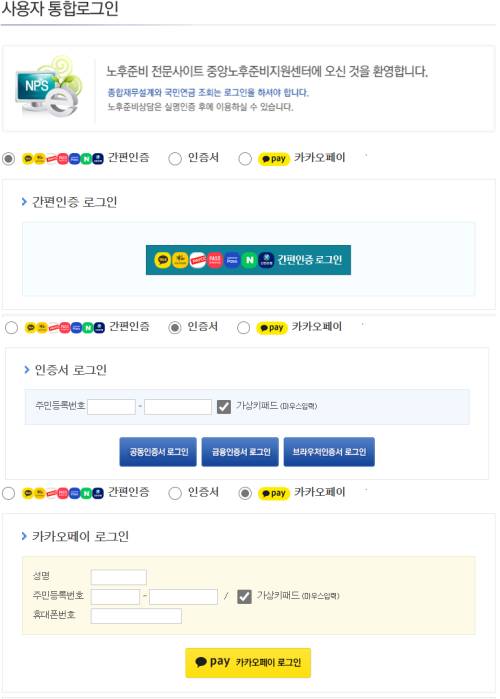This screenshot has width=500, height=699.
Task: Select the top 인증서 radio button
Action: coord(175,159)
